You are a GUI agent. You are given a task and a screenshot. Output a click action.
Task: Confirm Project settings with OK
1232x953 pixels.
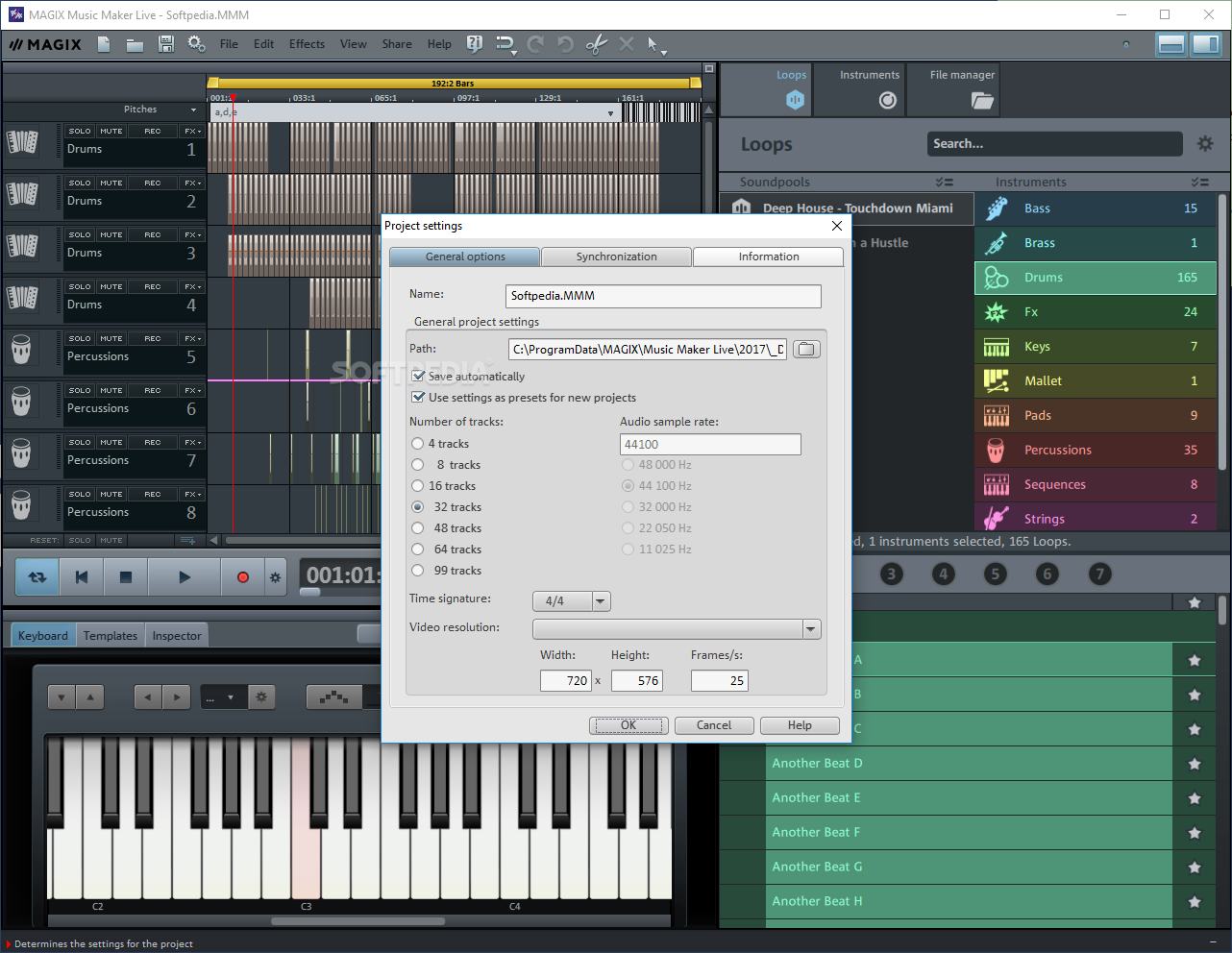tap(628, 725)
